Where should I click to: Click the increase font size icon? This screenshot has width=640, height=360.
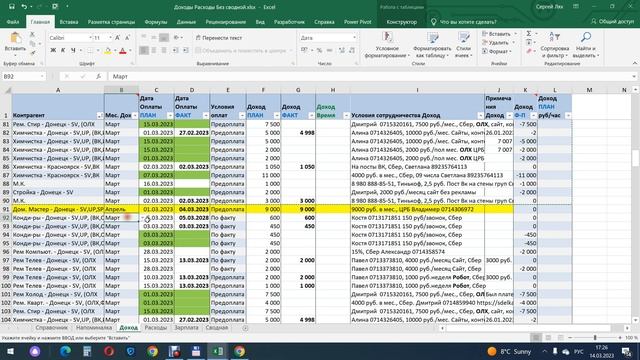(118, 38)
